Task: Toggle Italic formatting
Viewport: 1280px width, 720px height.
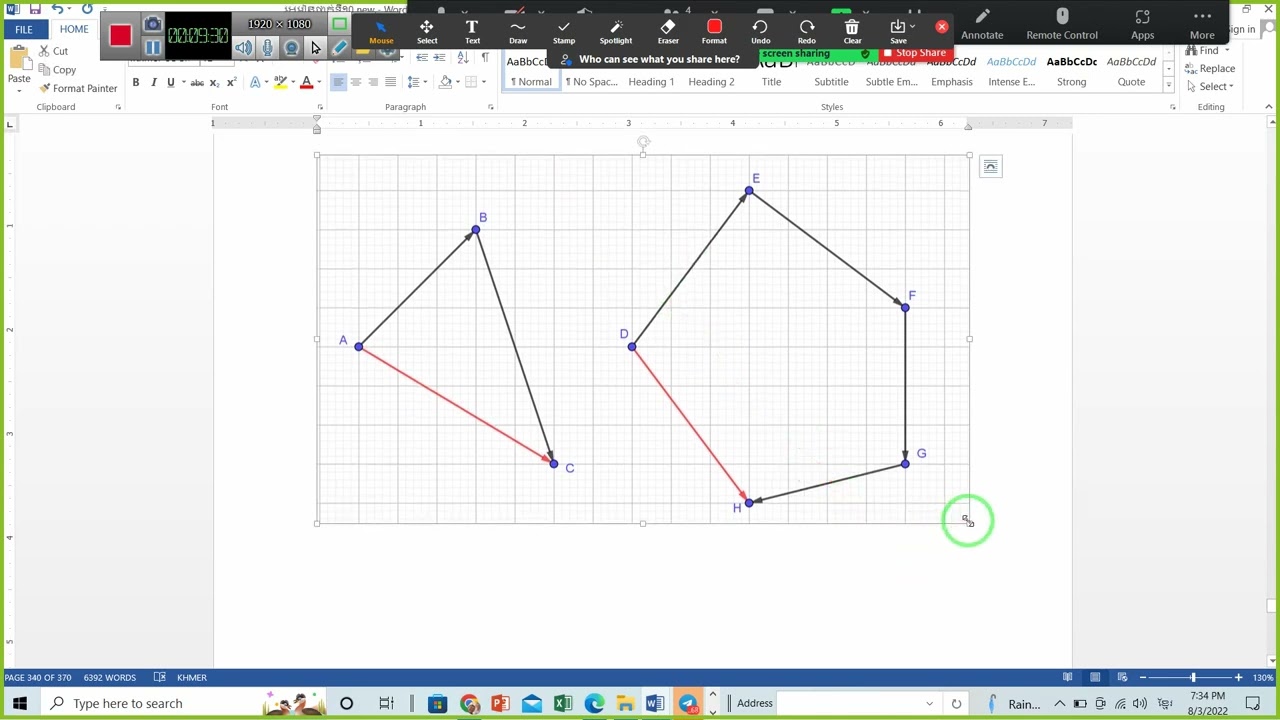Action: [x=153, y=82]
